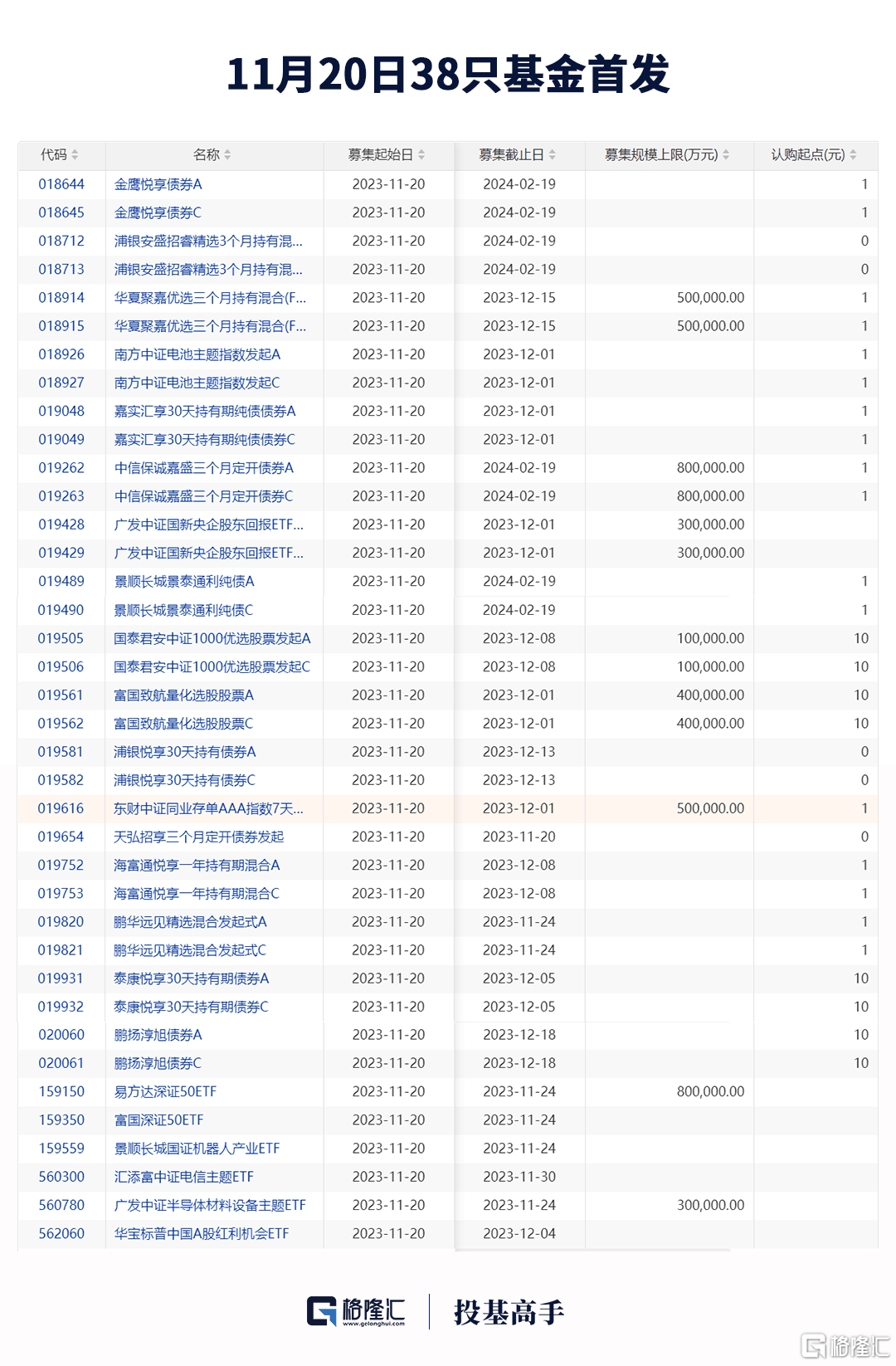Image resolution: width=896 pixels, height=1366 pixels.
Task: Click fund code 562060
Action: coord(61,1233)
